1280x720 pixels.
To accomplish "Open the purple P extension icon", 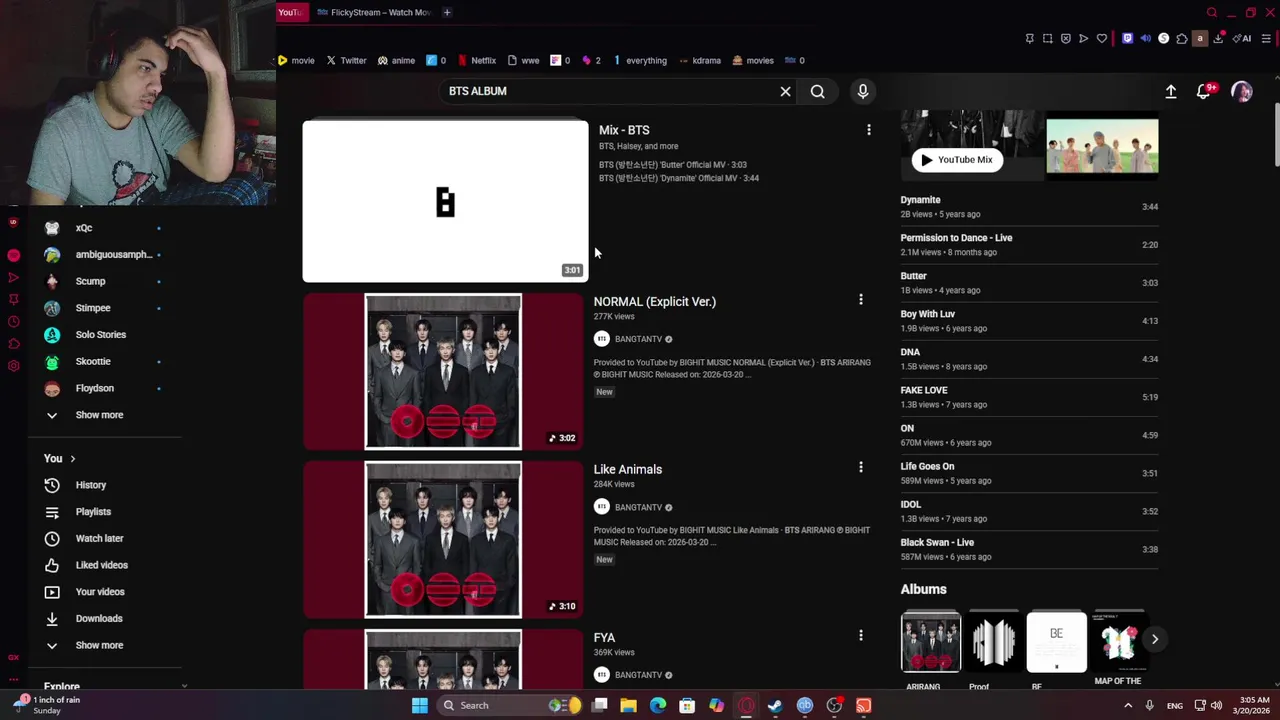I will click(x=1128, y=39).
